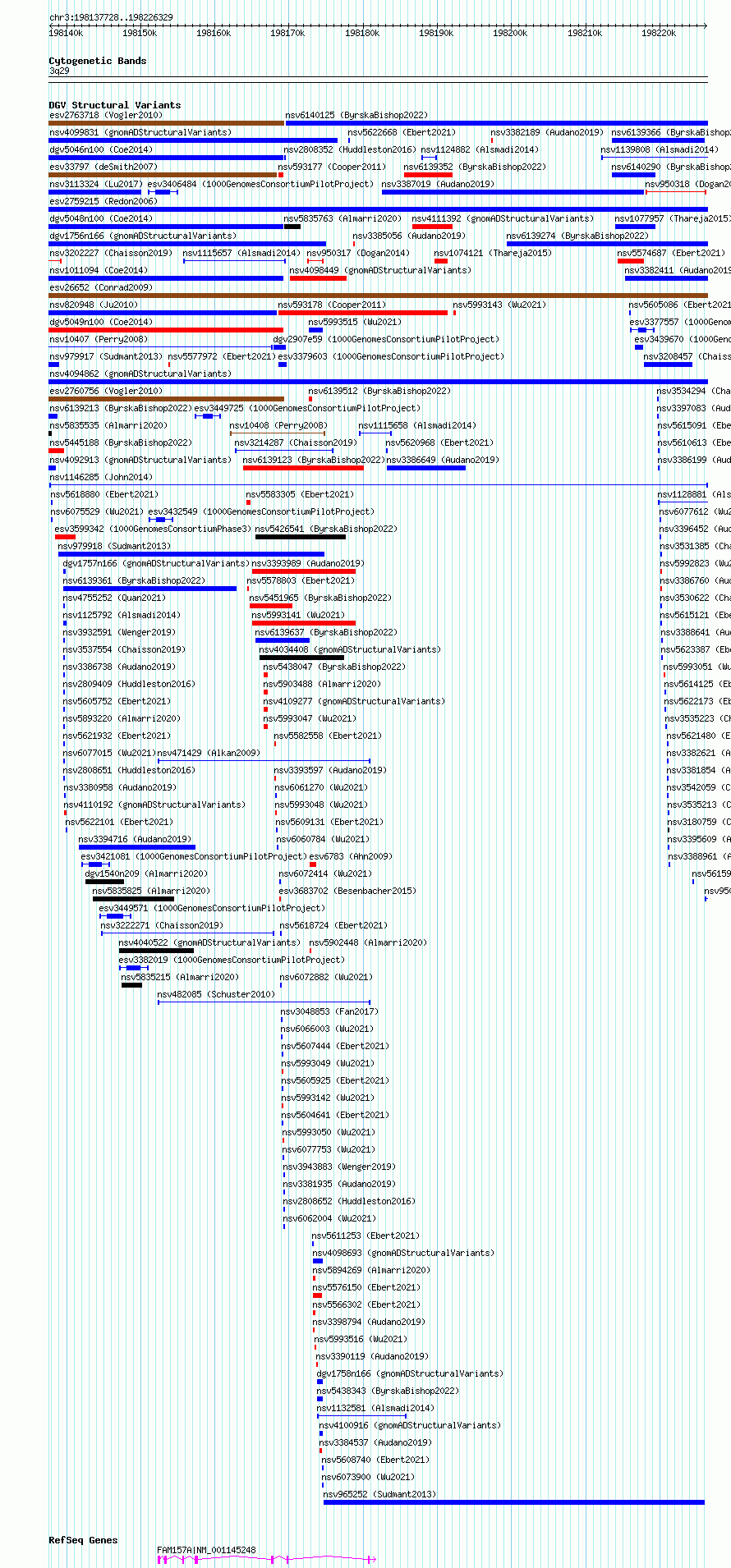Select the RefSeq Genes track title
This screenshot has height=1568, width=731.
click(83, 1540)
